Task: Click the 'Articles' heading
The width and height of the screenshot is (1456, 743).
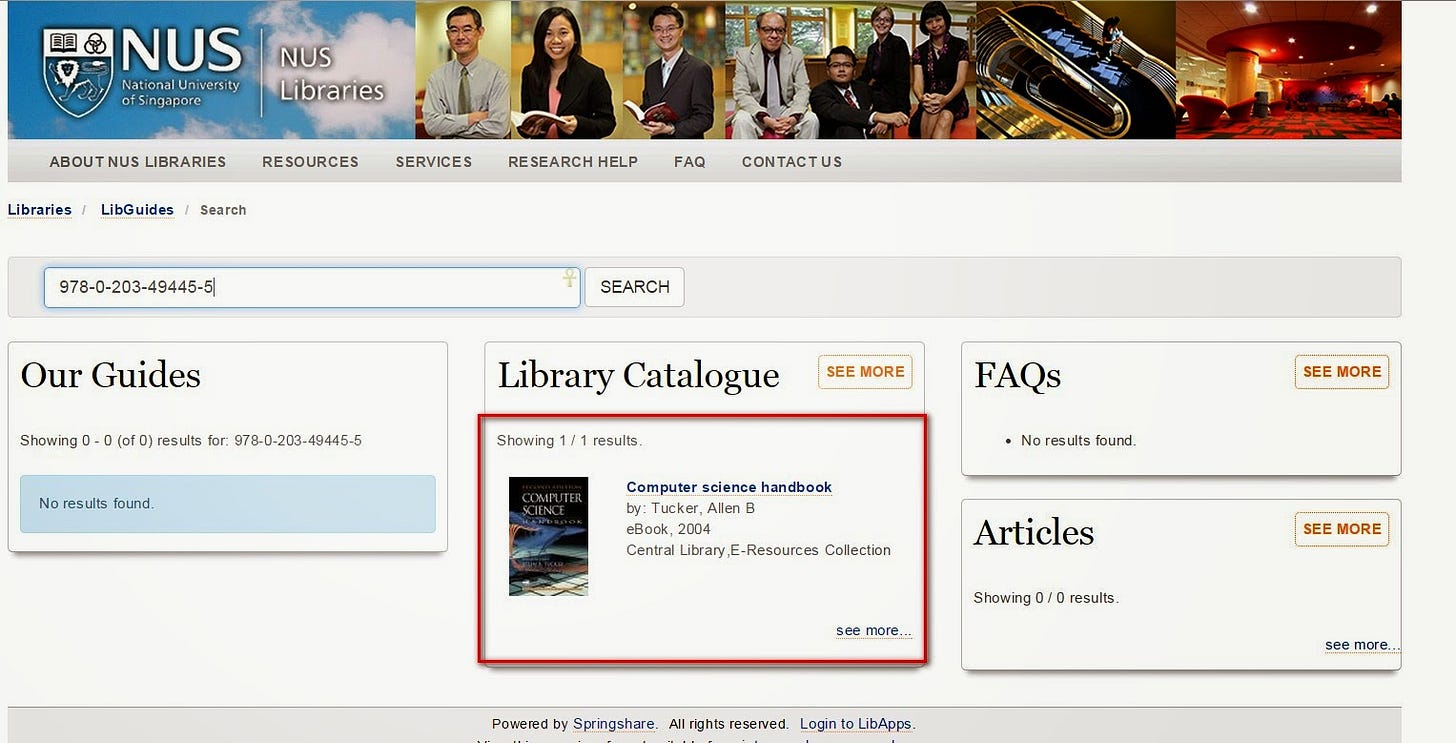Action: click(1034, 532)
